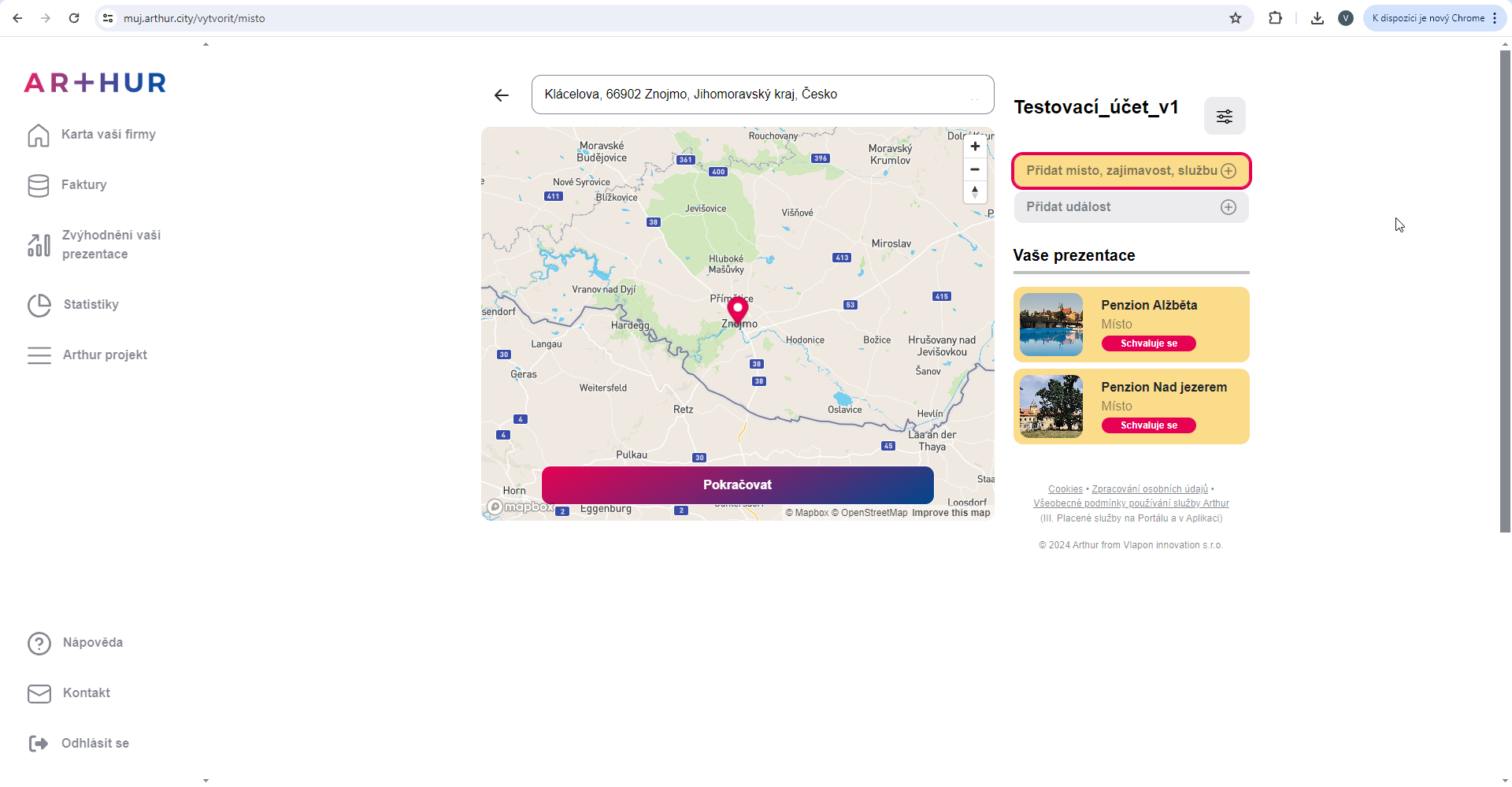The width and height of the screenshot is (1512, 787).
Task: Open Chrome extensions puzzle icon
Action: (x=1275, y=18)
